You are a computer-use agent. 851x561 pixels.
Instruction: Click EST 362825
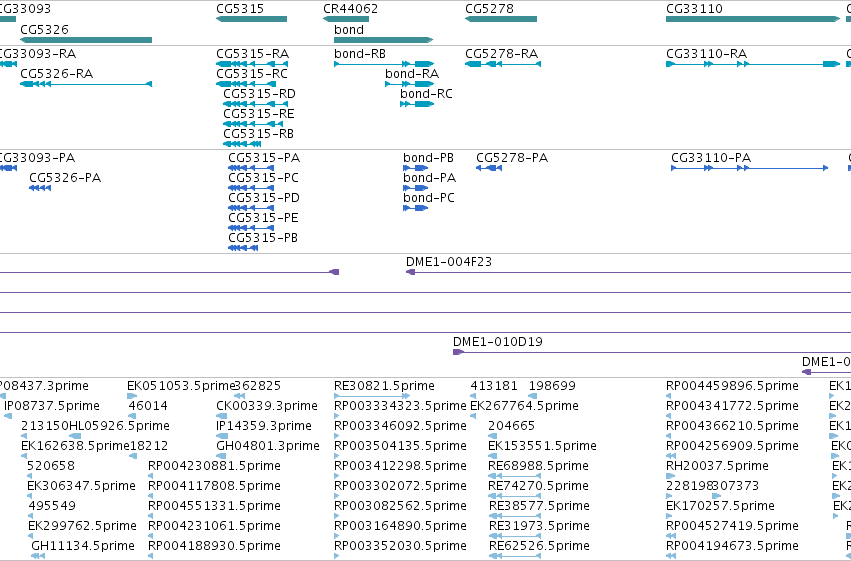pos(257,386)
